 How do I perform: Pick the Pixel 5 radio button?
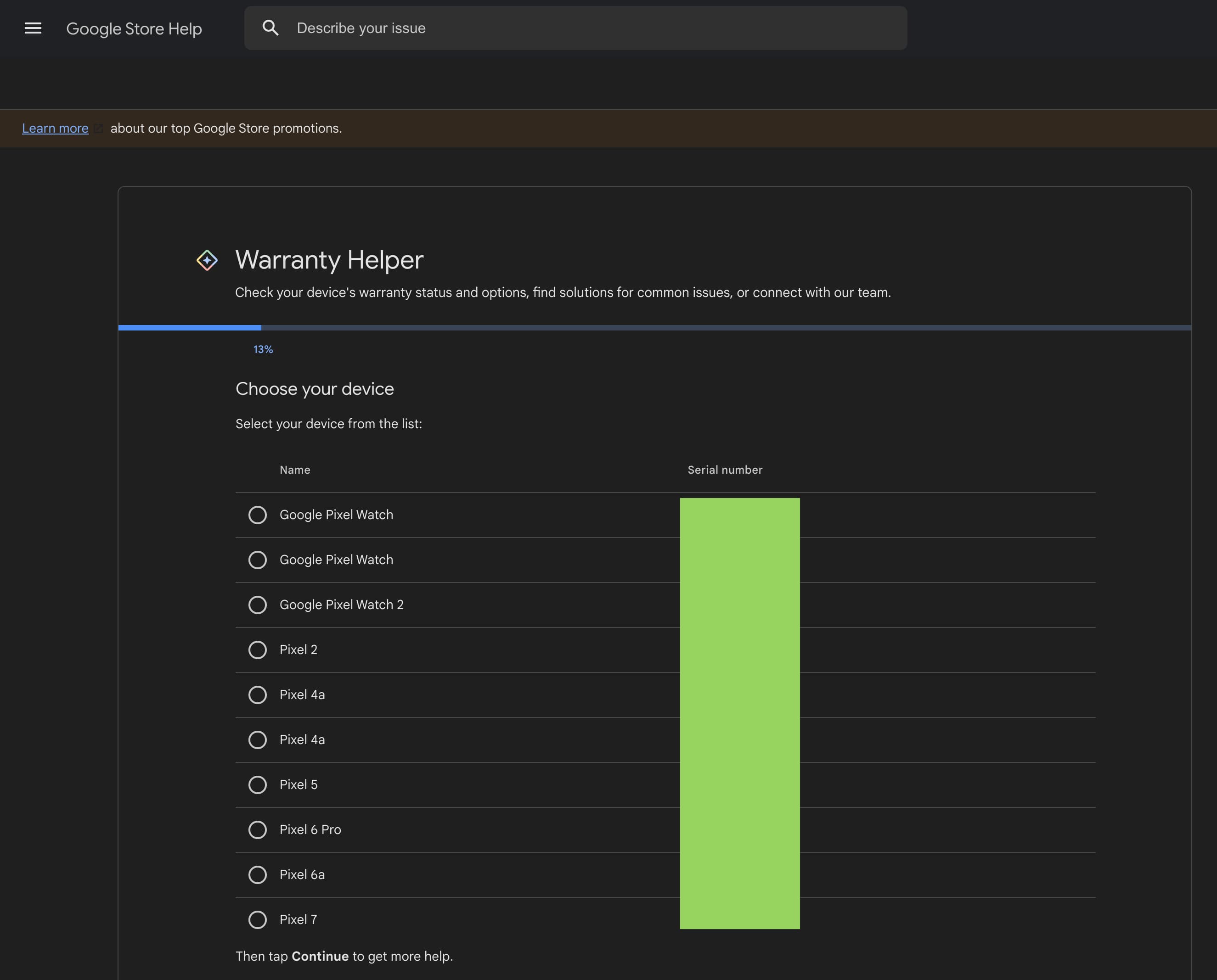coord(258,784)
